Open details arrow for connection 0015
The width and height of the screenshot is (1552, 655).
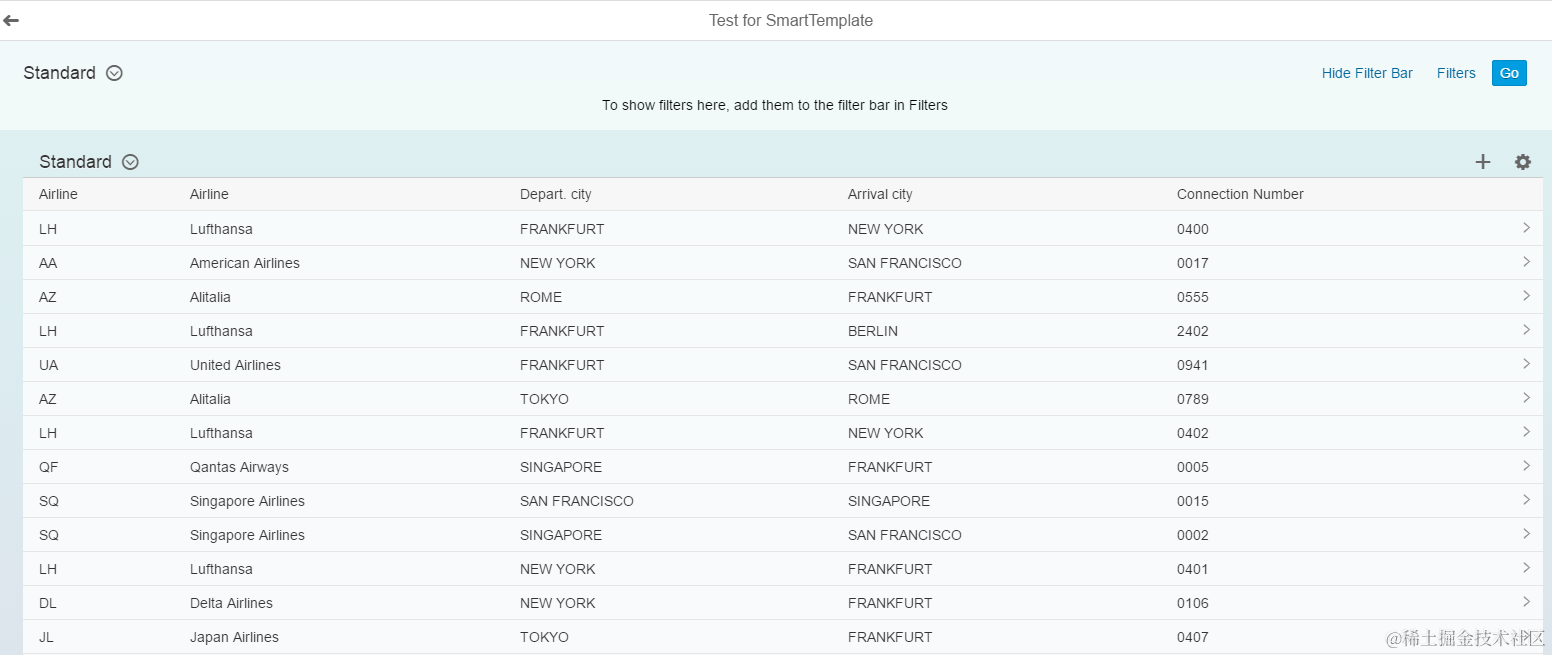1526,500
